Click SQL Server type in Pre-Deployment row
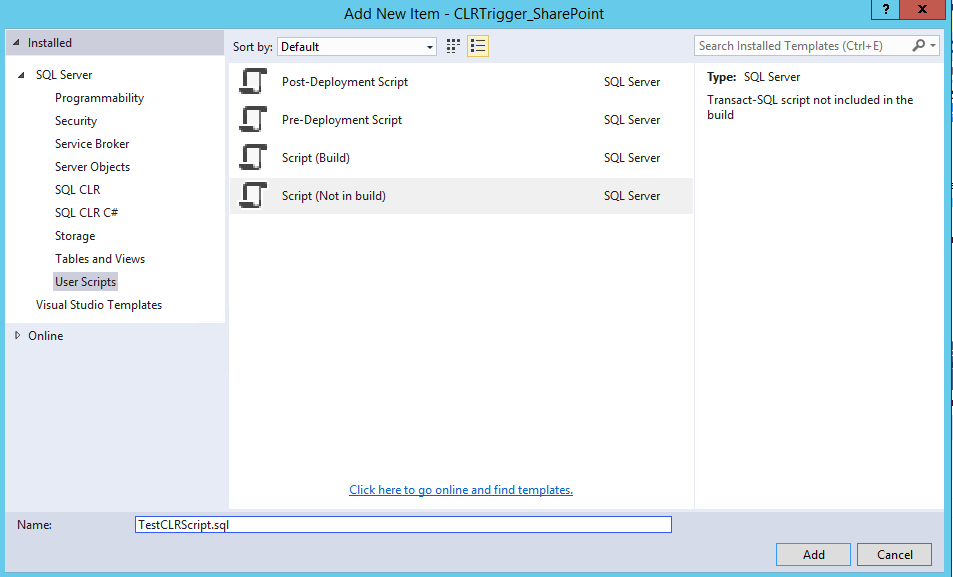Viewport: 953px width, 577px height. [631, 120]
